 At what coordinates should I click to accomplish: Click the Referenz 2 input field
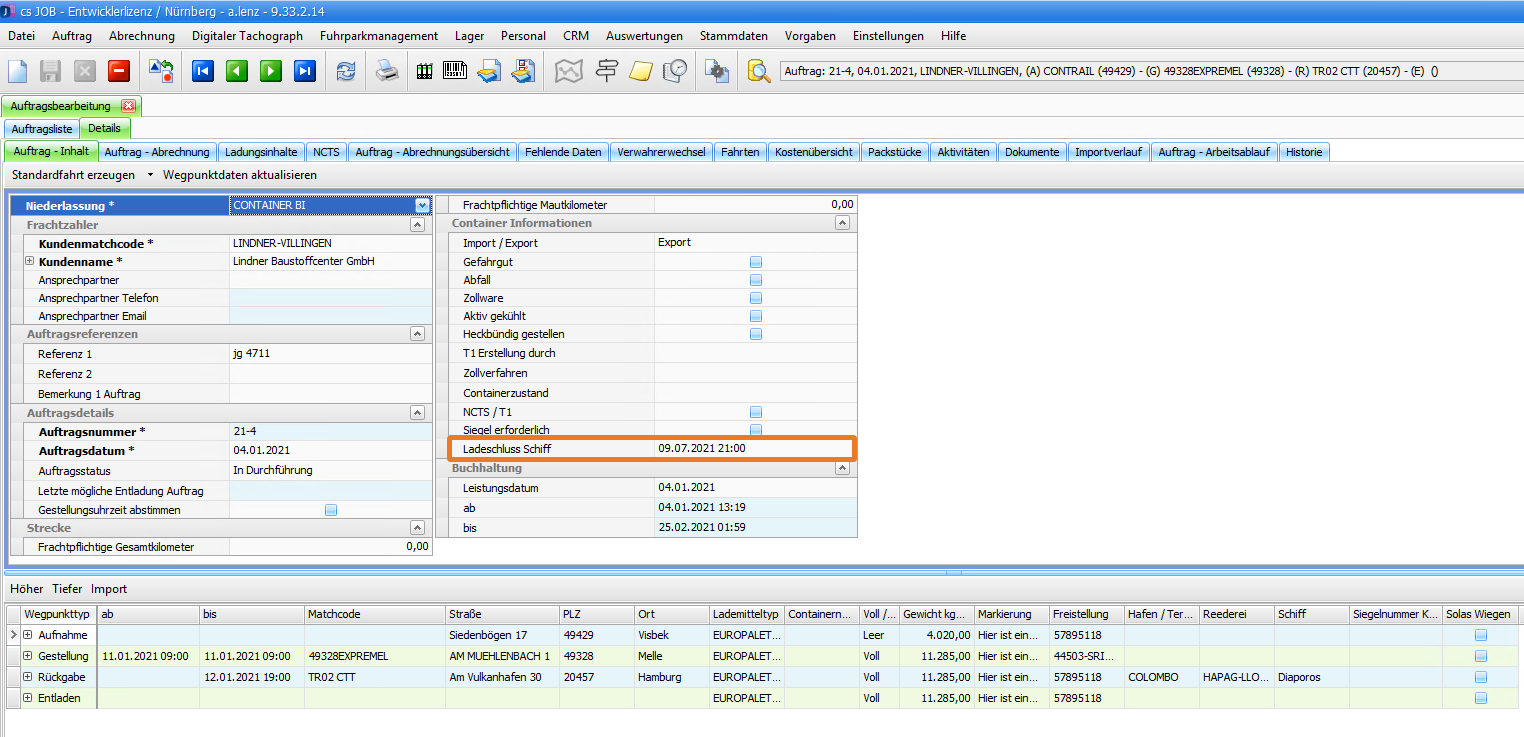pos(330,374)
